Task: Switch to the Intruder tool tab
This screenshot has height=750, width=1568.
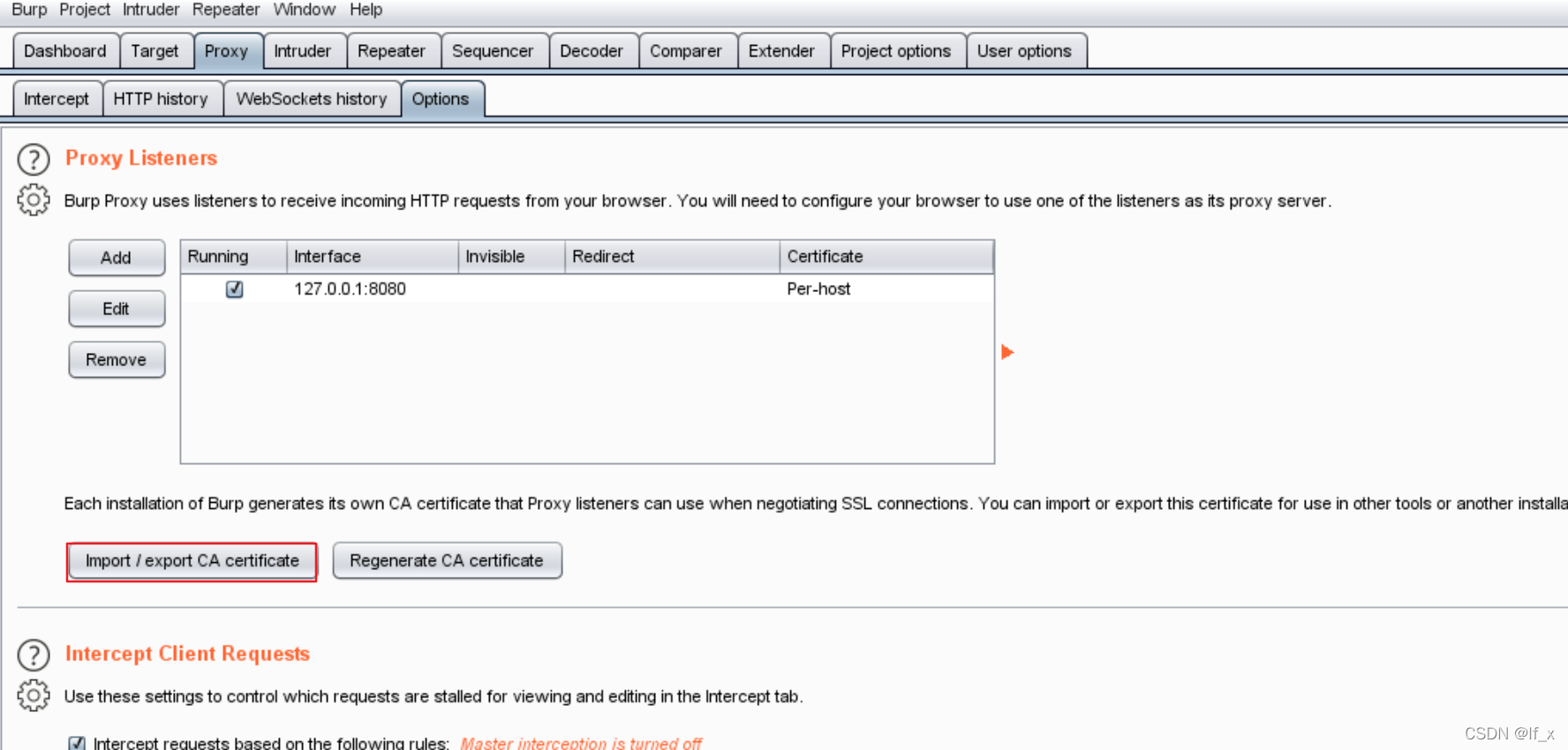Action: coord(303,51)
